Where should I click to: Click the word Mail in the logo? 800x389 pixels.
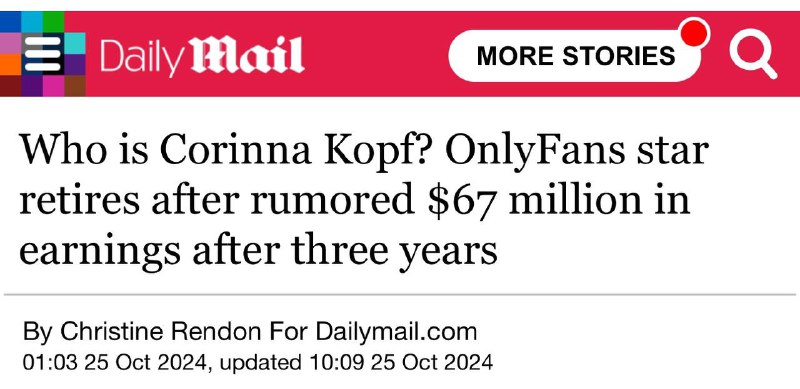coord(247,55)
